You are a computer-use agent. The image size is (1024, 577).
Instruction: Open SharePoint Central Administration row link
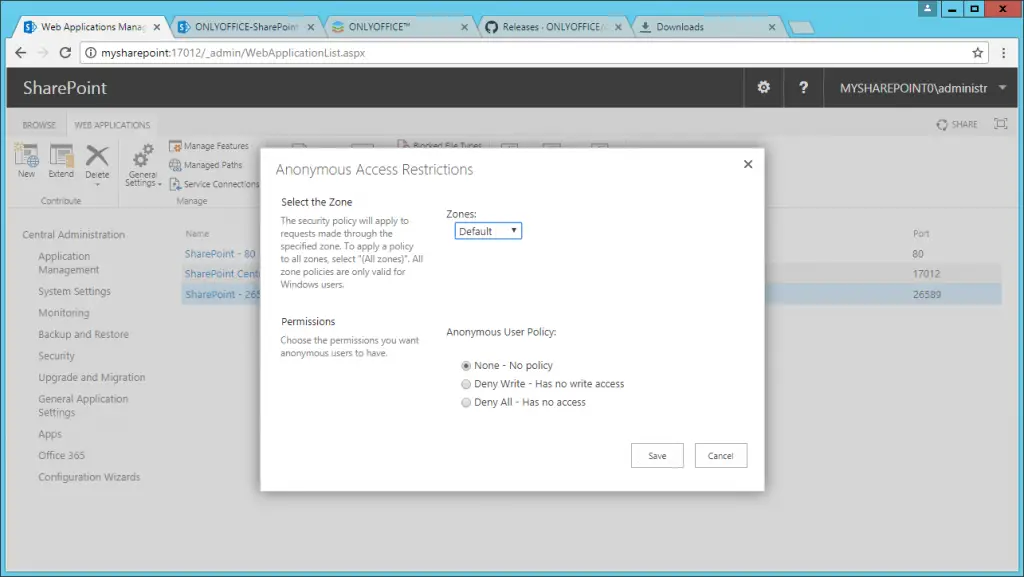tap(222, 274)
